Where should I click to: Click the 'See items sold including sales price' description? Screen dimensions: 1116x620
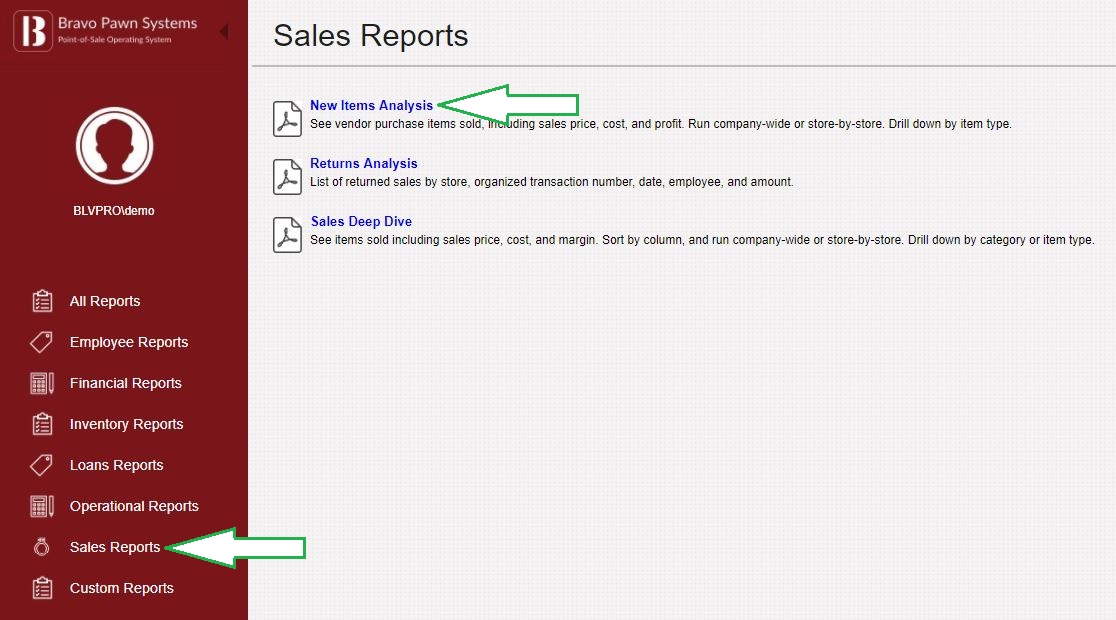(702, 240)
